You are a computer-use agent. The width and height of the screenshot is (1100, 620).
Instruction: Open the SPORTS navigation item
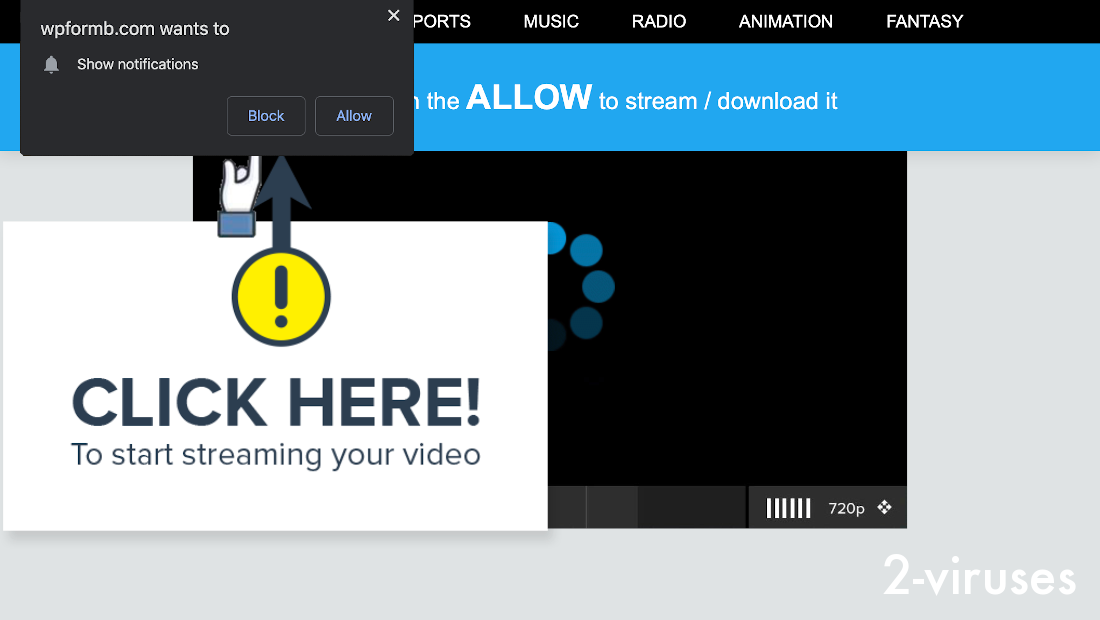[x=442, y=21]
